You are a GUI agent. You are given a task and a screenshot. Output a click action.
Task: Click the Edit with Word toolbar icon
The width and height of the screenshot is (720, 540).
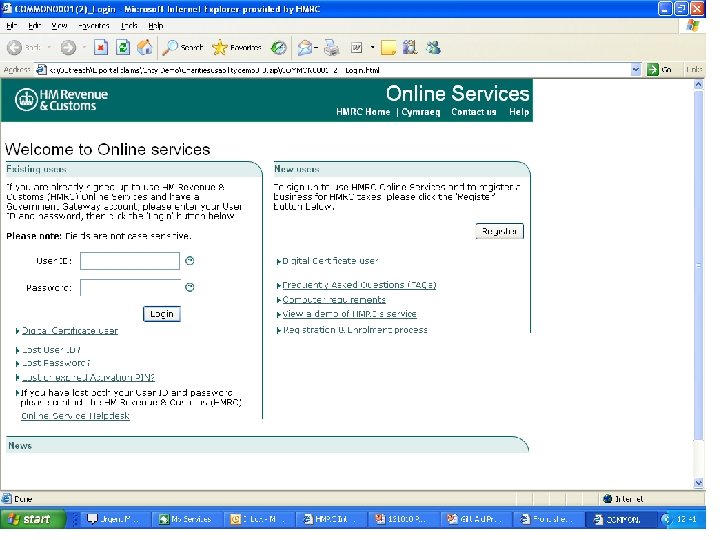tap(356, 47)
